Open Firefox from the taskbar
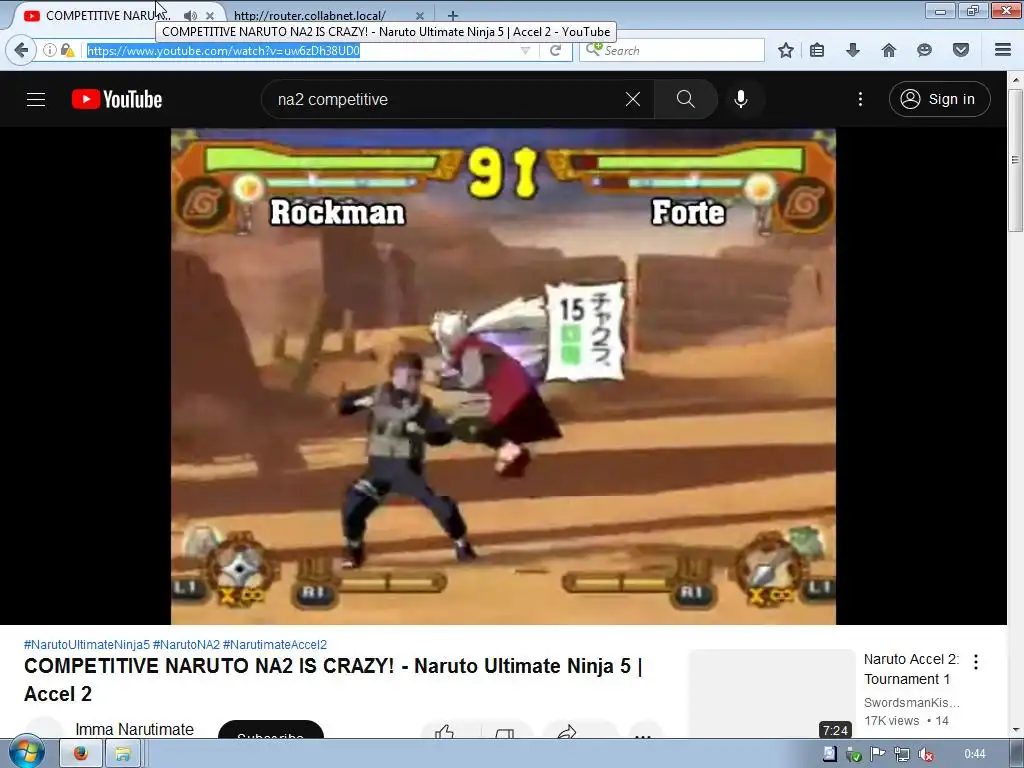 pyautogui.click(x=80, y=754)
